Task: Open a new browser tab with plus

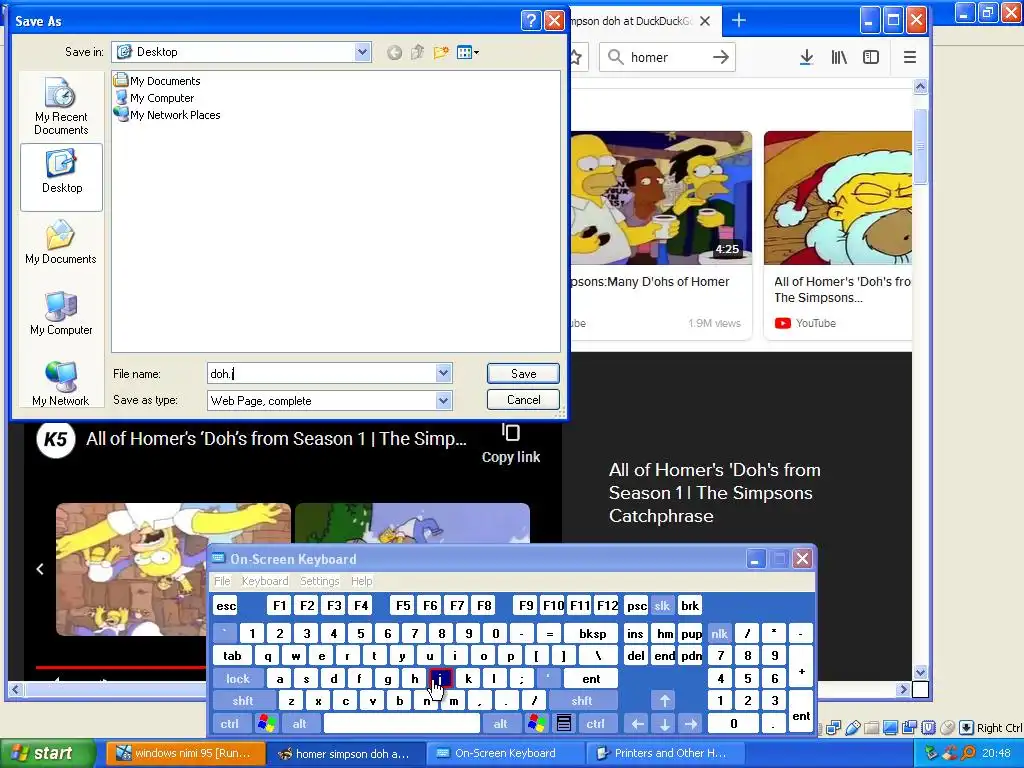Action: tap(739, 21)
